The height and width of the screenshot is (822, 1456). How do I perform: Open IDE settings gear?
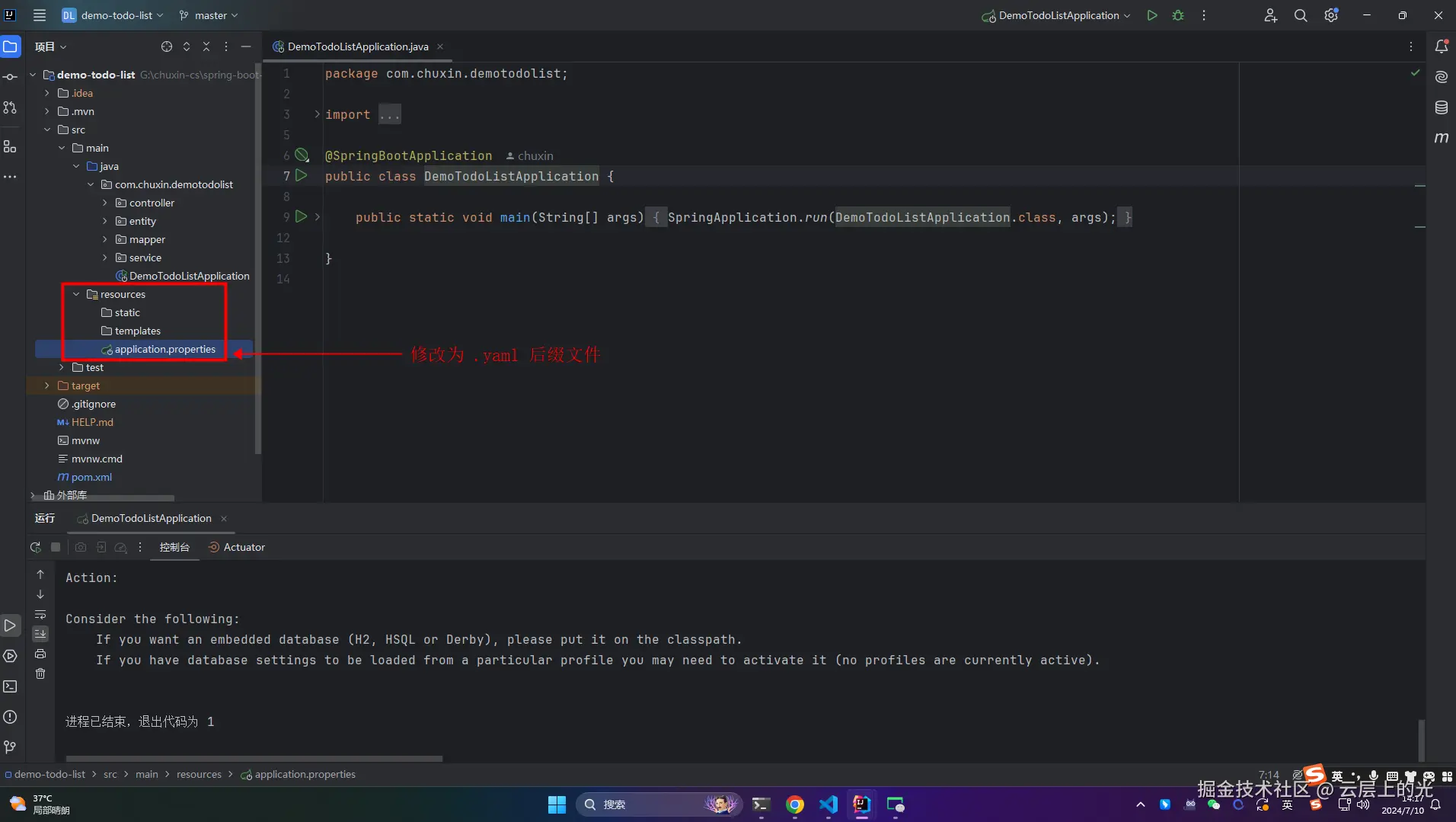coord(1331,15)
